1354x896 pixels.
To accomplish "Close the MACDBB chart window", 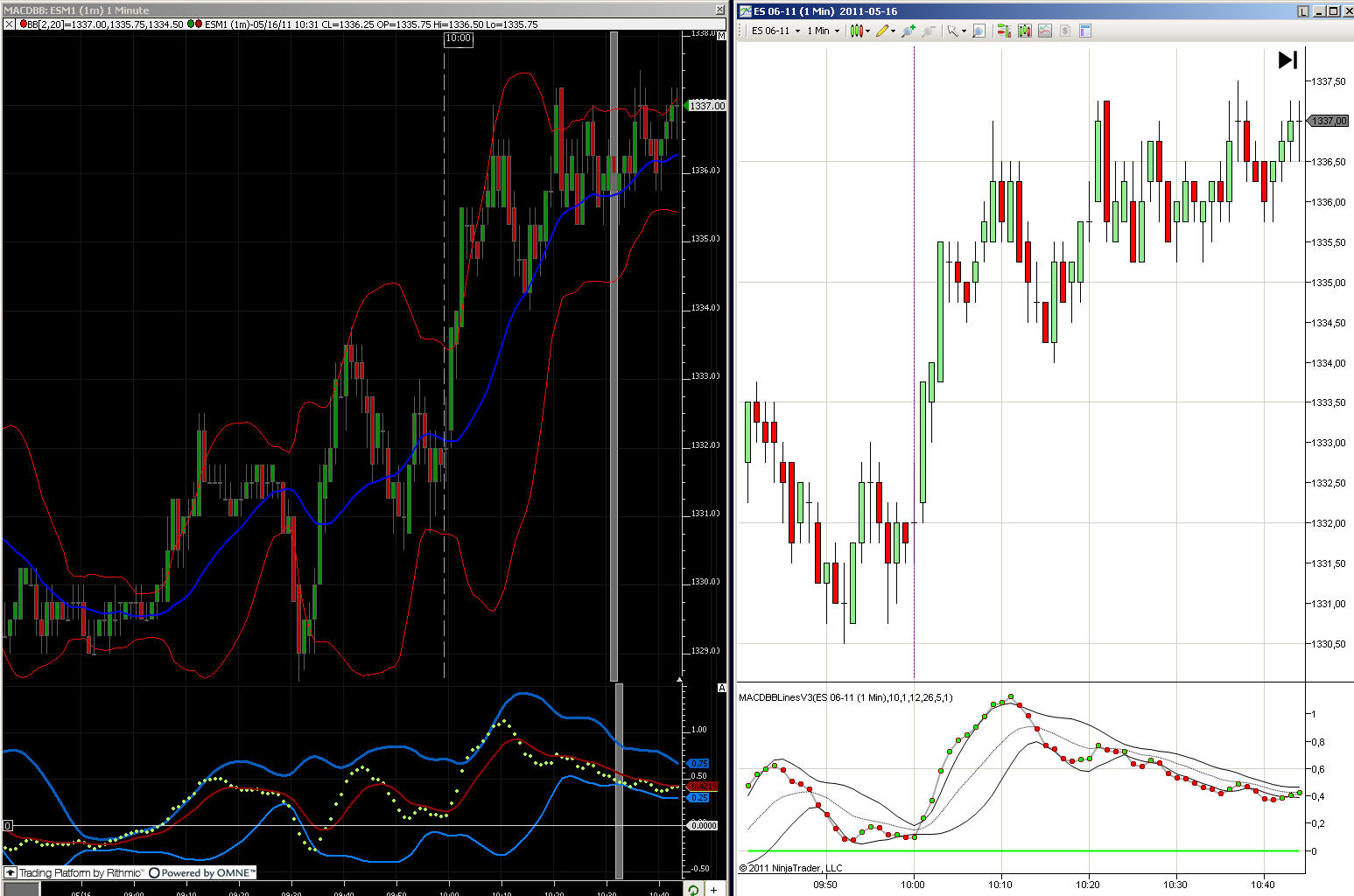I will coord(721,10).
